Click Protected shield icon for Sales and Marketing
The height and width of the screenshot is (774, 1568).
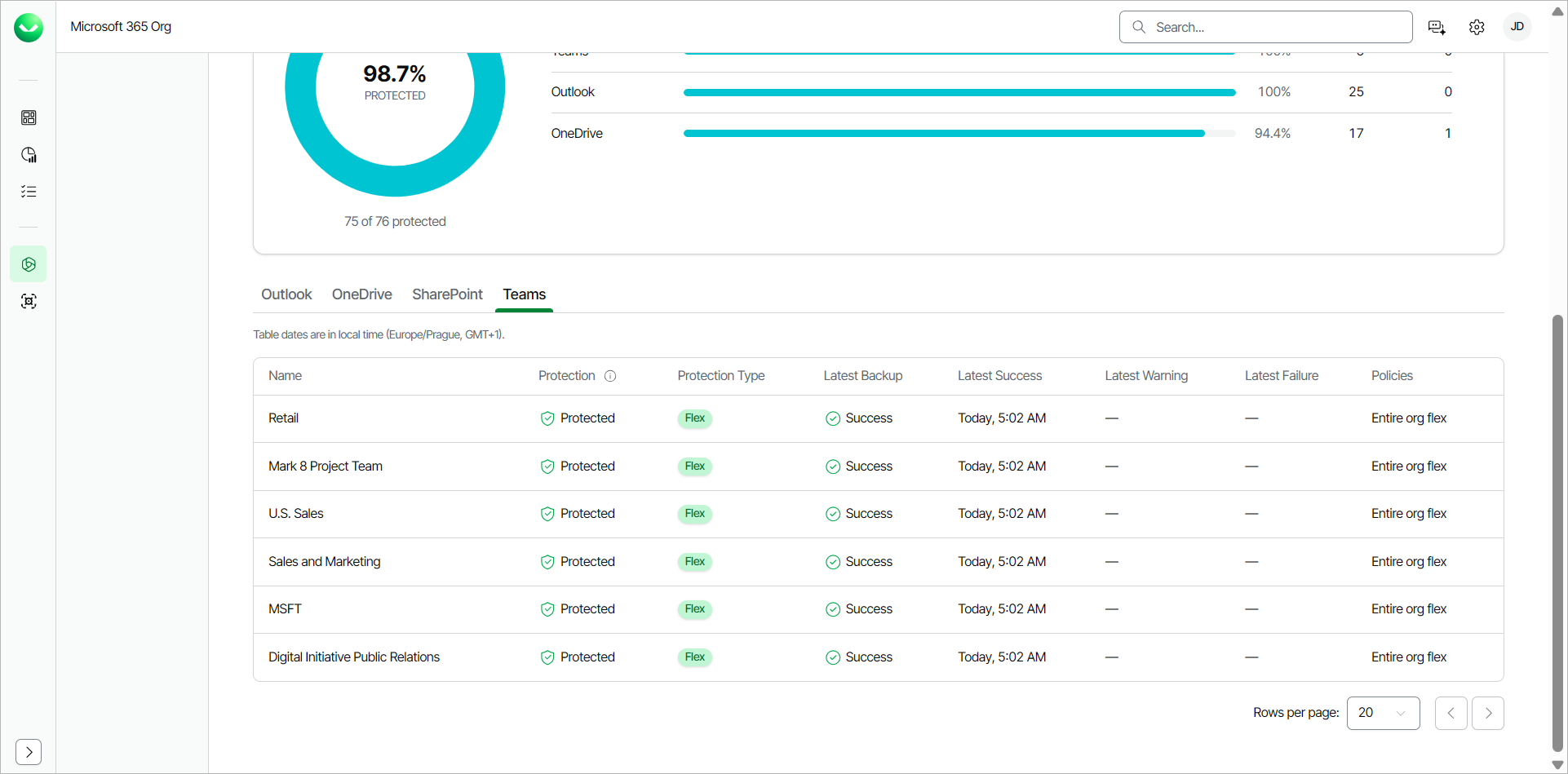coord(547,562)
